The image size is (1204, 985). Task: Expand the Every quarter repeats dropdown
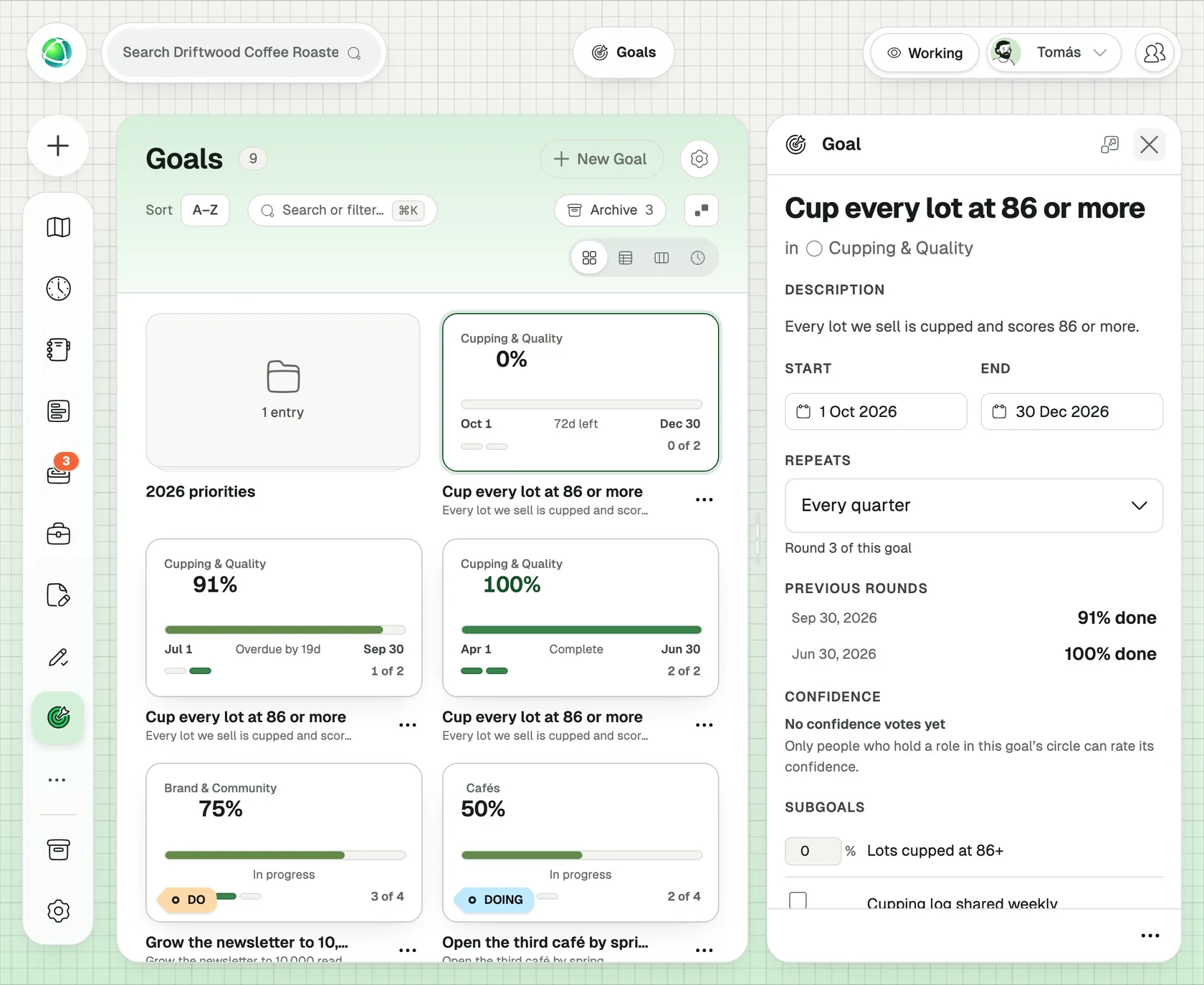(x=973, y=505)
